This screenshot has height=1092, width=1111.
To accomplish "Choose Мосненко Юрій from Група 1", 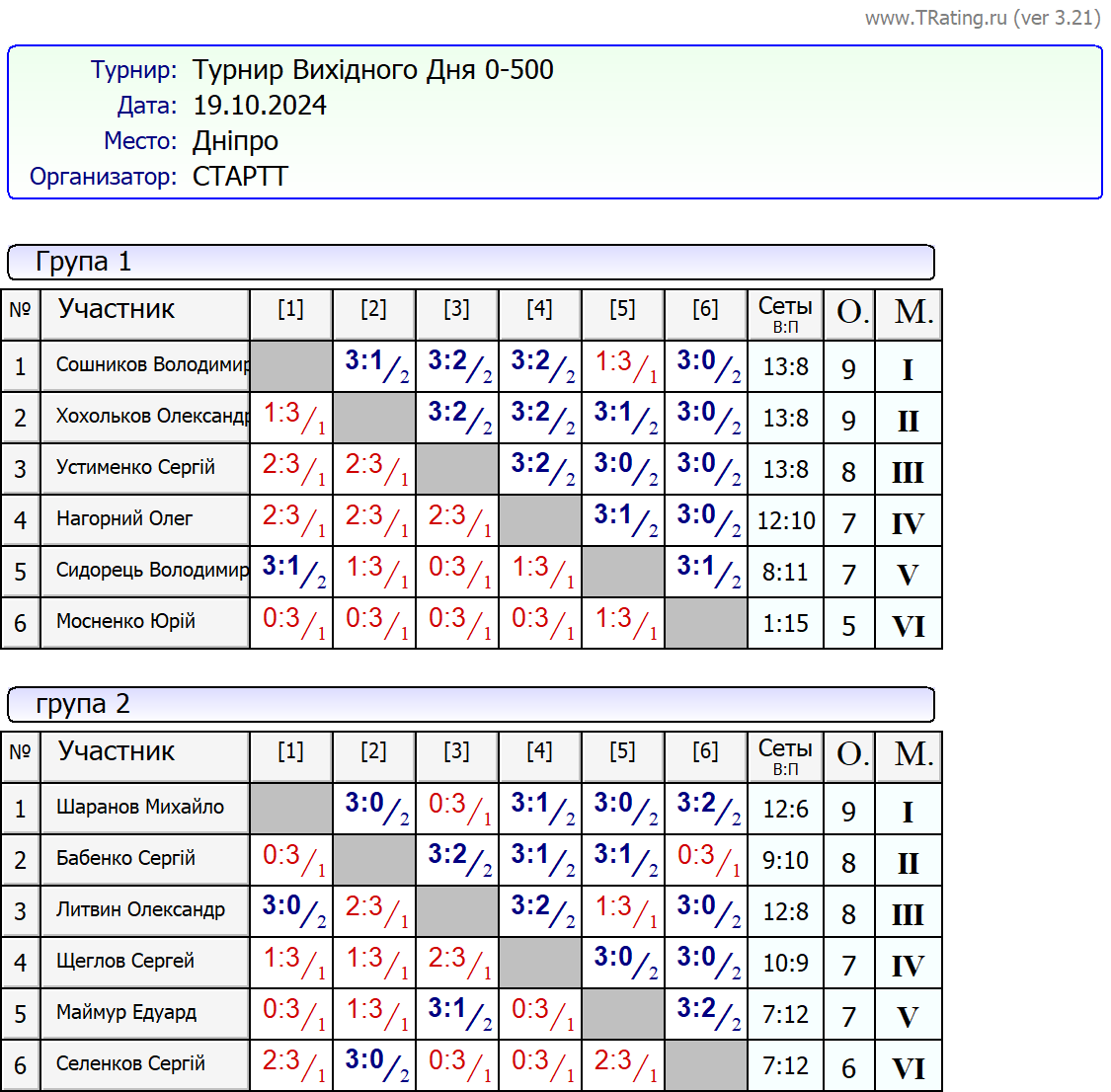I will [126, 622].
